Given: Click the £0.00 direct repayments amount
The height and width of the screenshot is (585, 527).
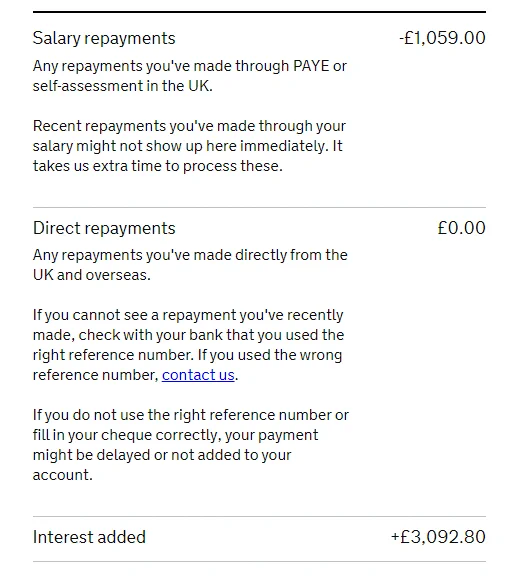Looking at the screenshot, I should pos(462,228).
